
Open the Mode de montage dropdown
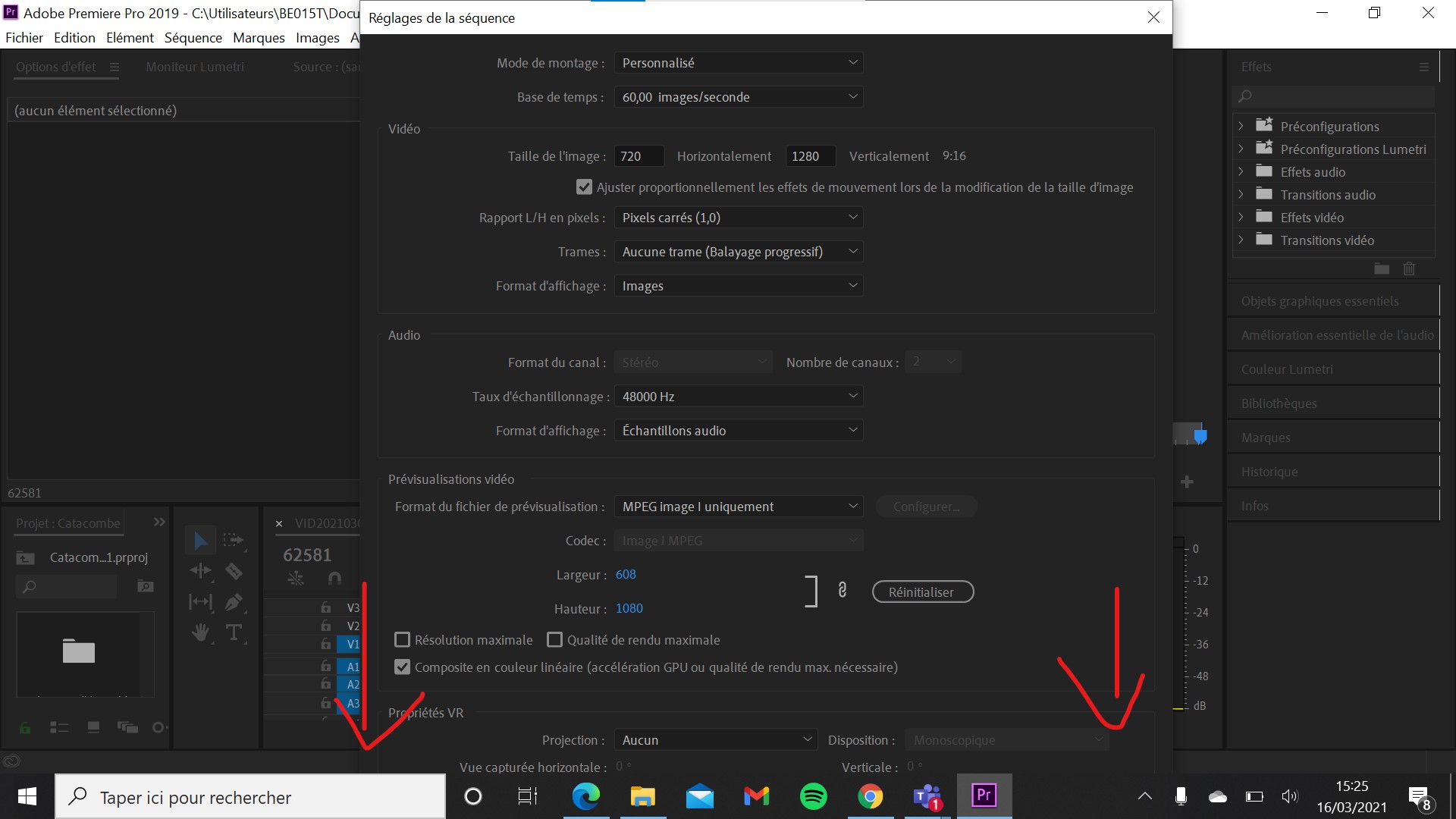point(739,62)
